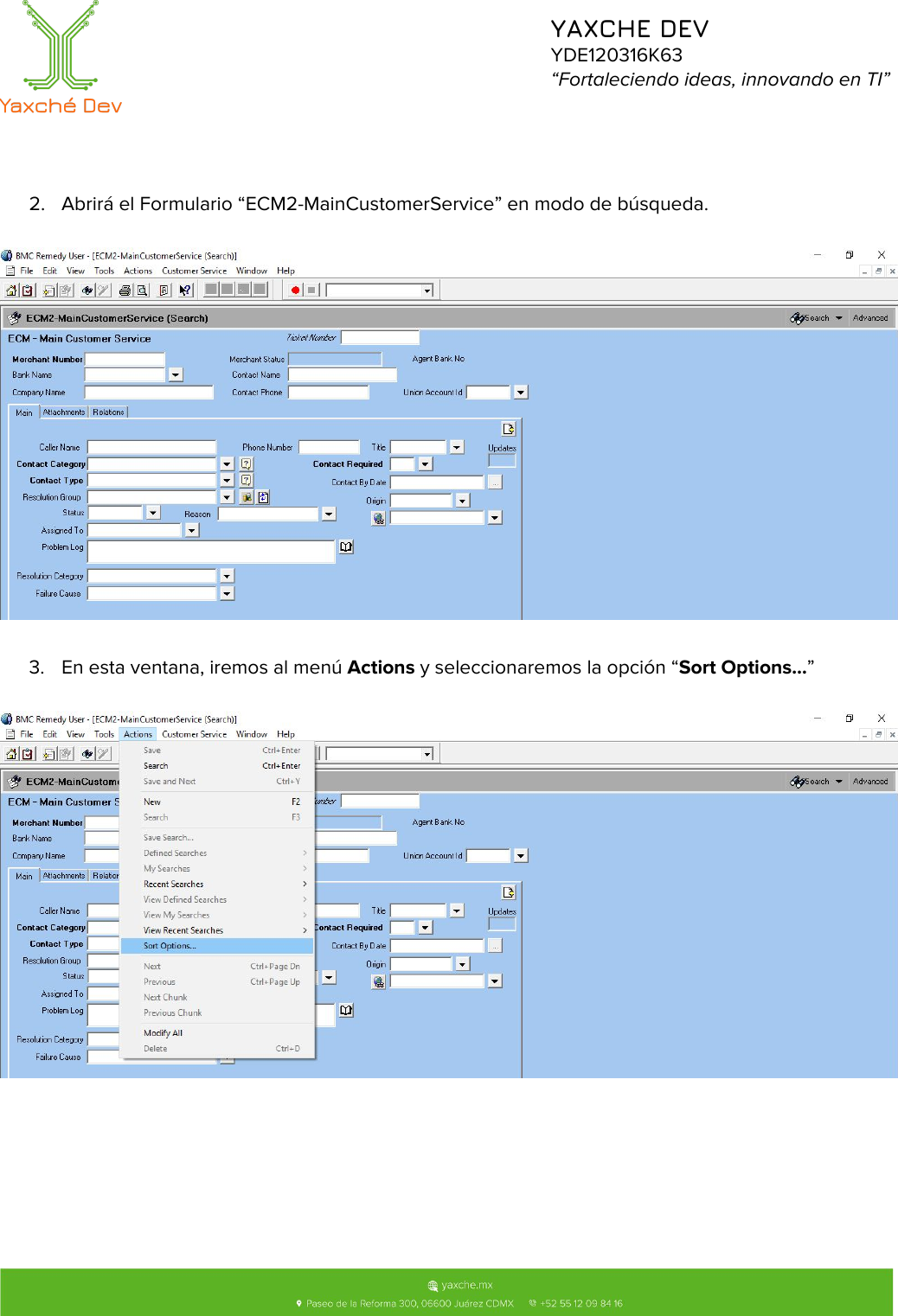
Task: Open Contact Type help icon in step 2 form
Action: [x=247, y=480]
